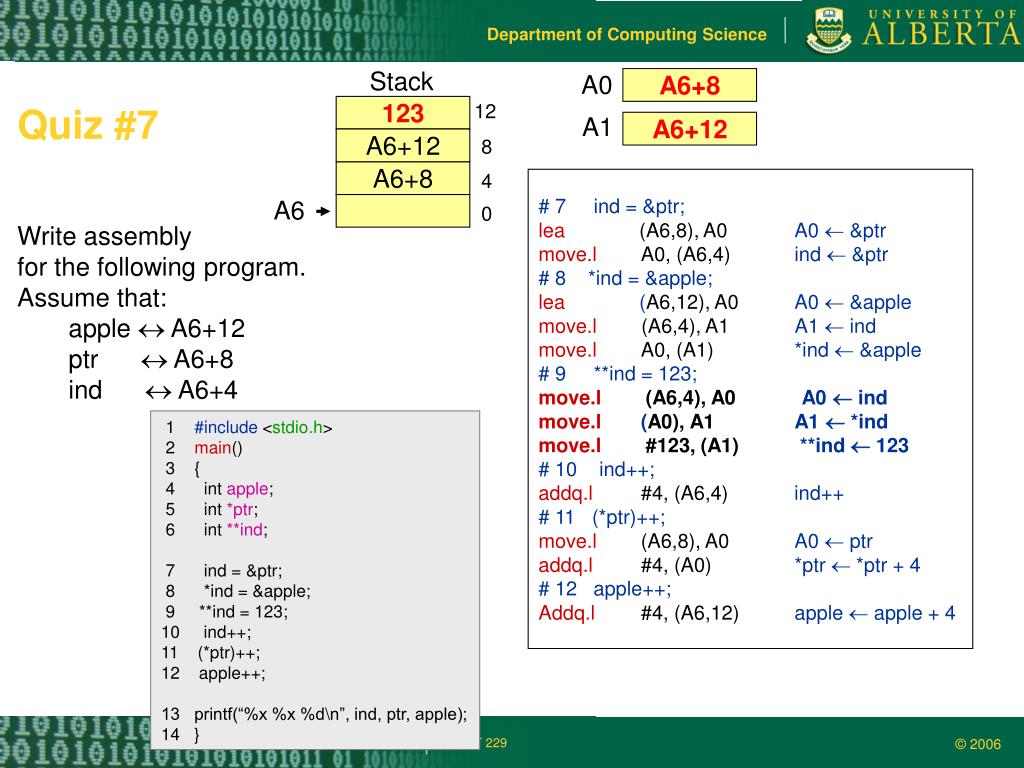Click the "A0 ← &ptr" annotation

[x=840, y=231]
